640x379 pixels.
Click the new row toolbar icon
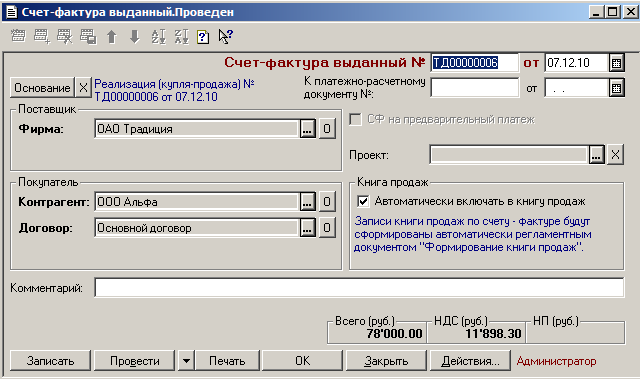coord(41,37)
